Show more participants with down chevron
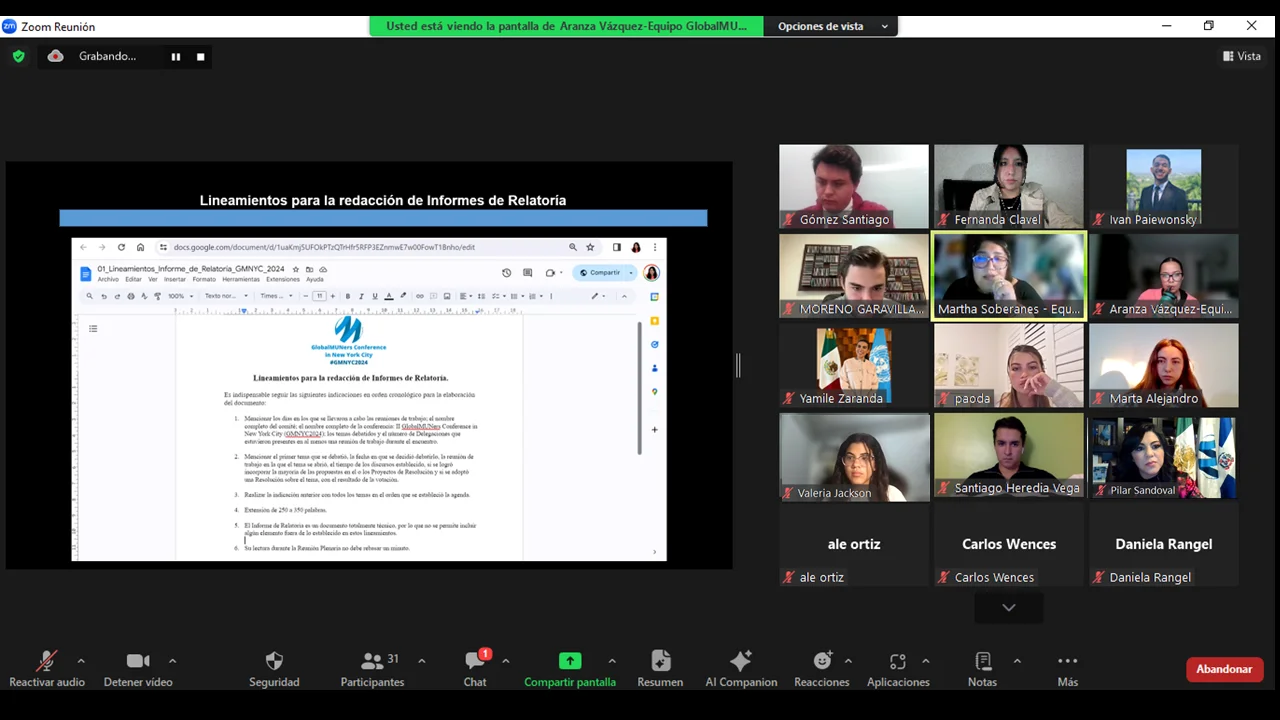 [x=1008, y=607]
